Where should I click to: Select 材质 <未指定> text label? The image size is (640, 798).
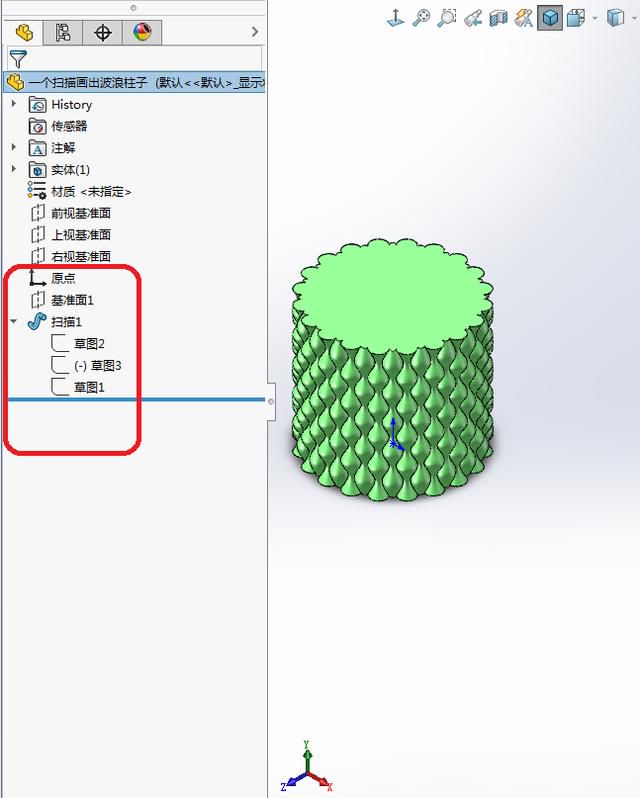[91, 191]
